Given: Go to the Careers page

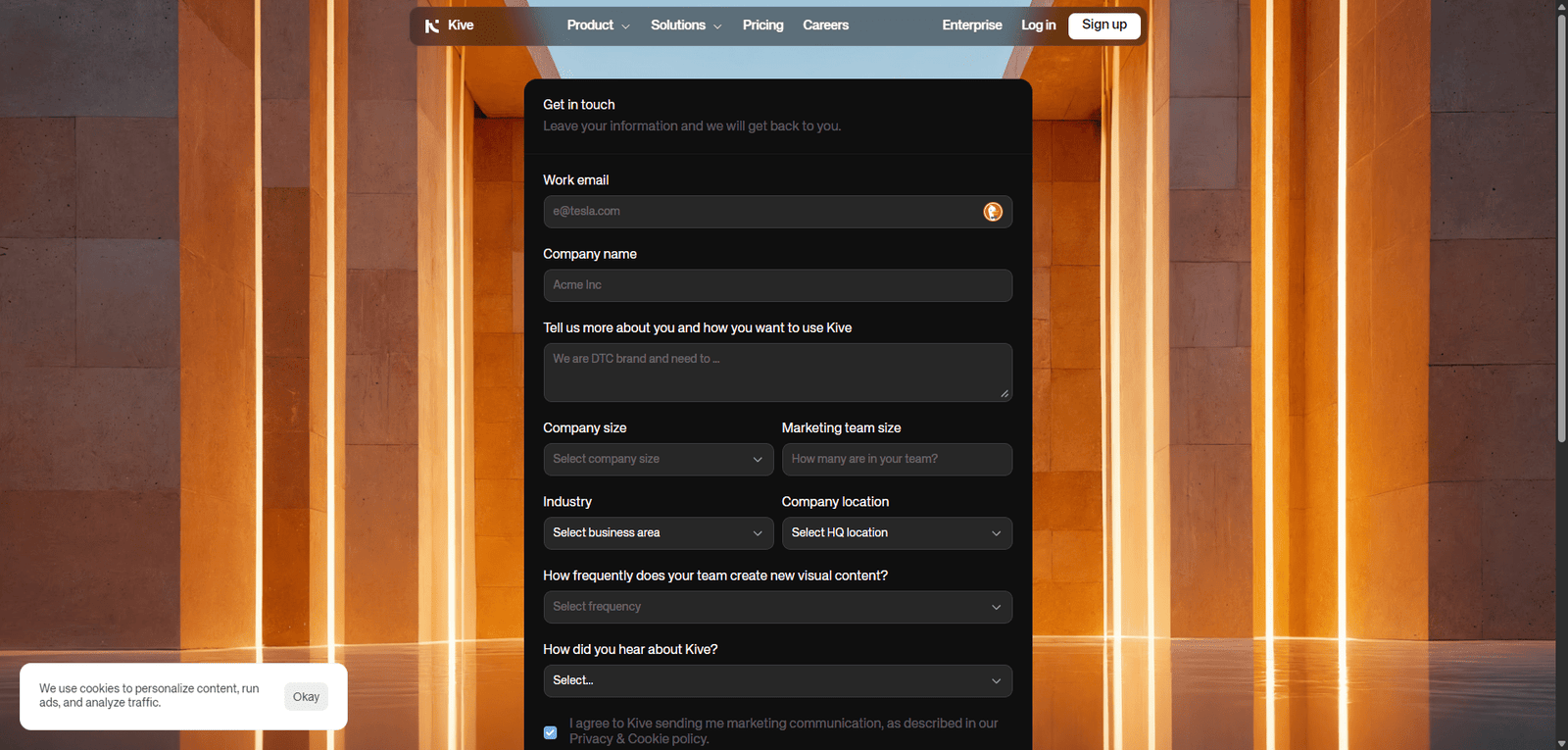Looking at the screenshot, I should [x=825, y=25].
